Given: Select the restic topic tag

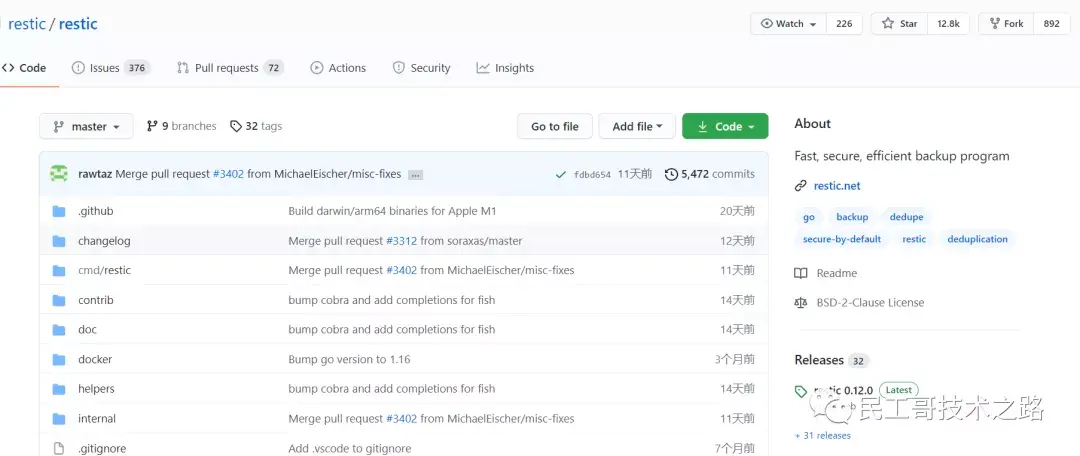Looking at the screenshot, I should (x=914, y=239).
